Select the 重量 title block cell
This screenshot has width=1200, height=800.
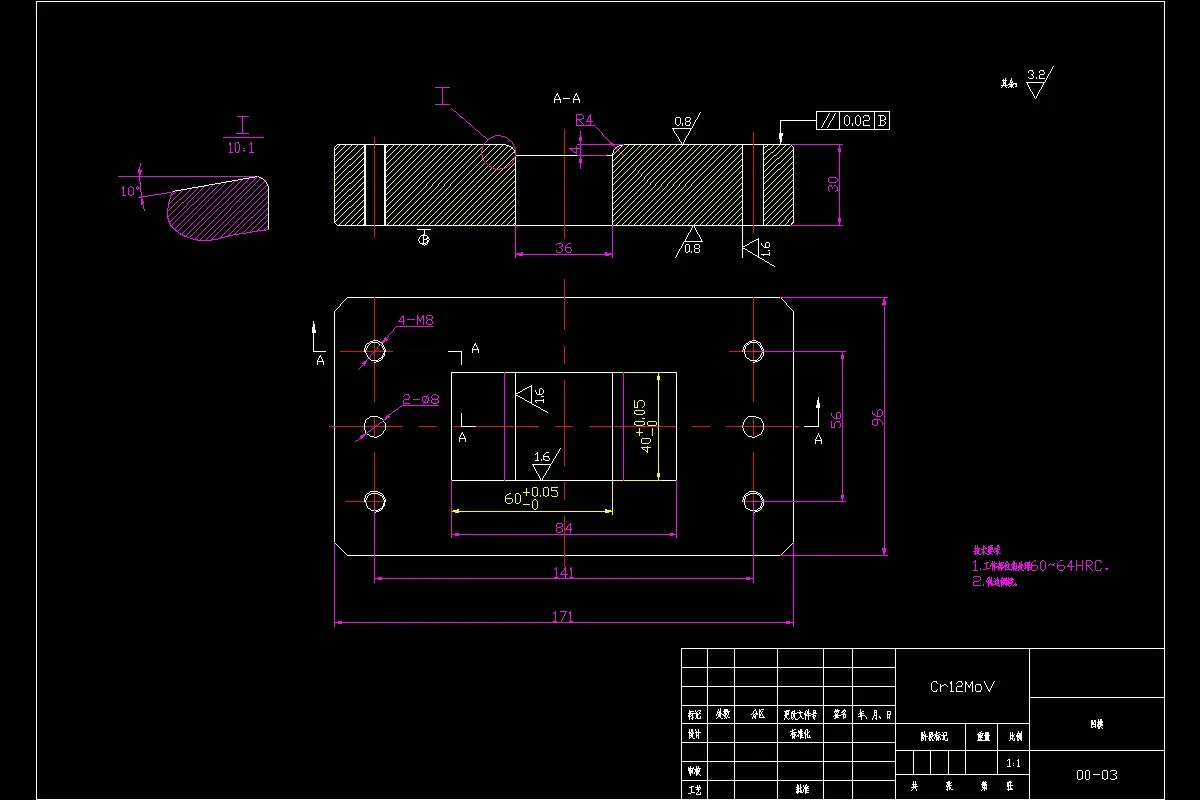(x=984, y=736)
